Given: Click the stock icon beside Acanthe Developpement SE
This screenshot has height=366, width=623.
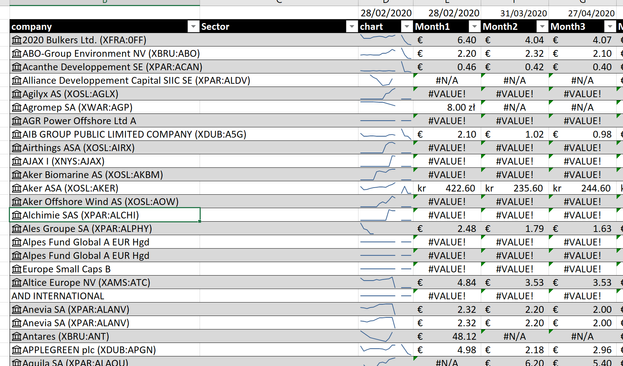Looking at the screenshot, I should tap(16, 67).
